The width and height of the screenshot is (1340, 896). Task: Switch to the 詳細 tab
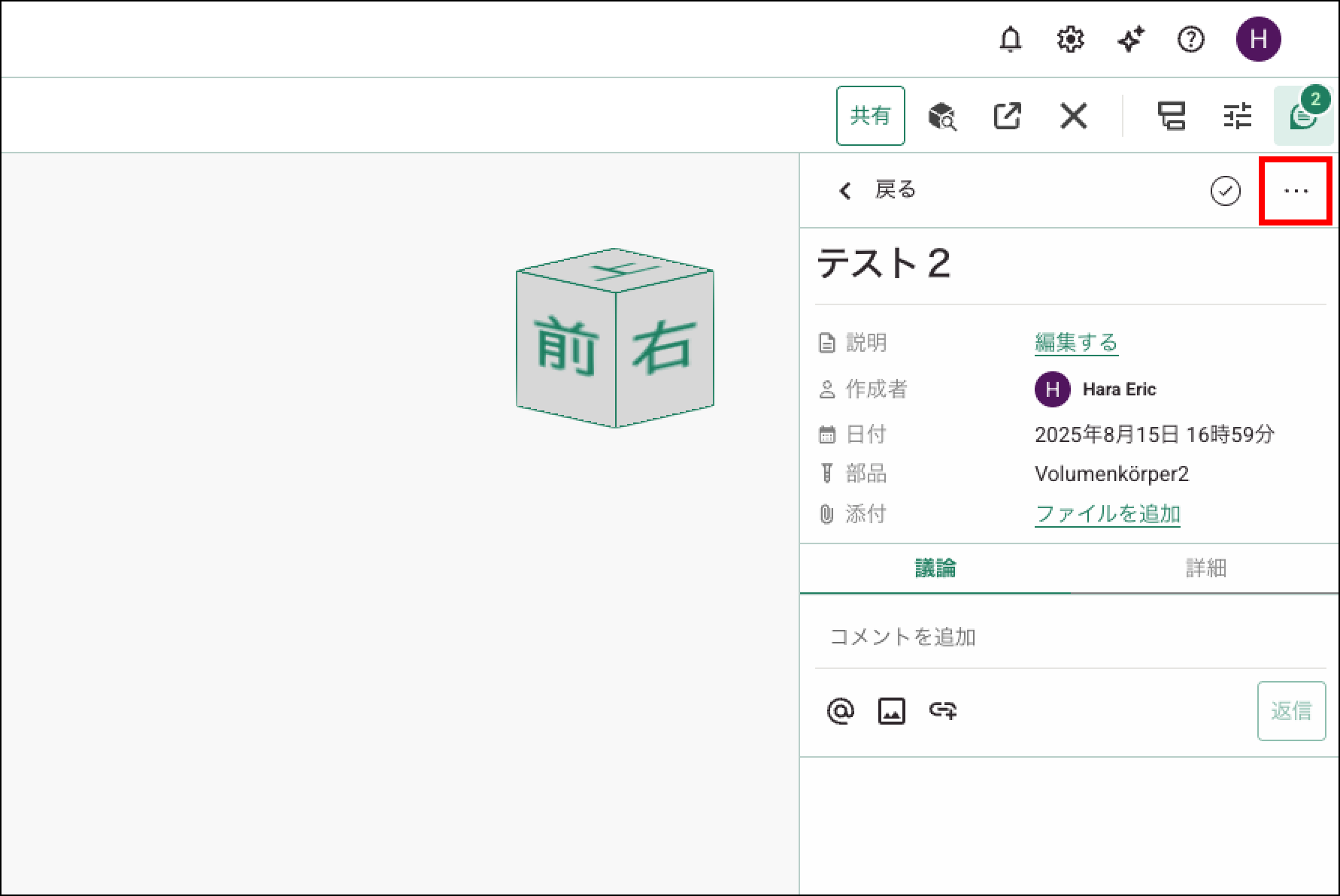point(1205,568)
